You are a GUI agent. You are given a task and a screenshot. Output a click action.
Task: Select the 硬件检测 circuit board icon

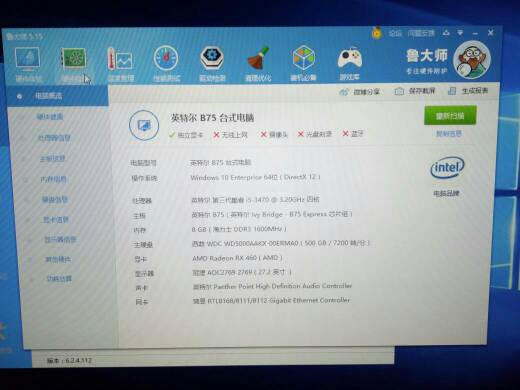click(74, 59)
